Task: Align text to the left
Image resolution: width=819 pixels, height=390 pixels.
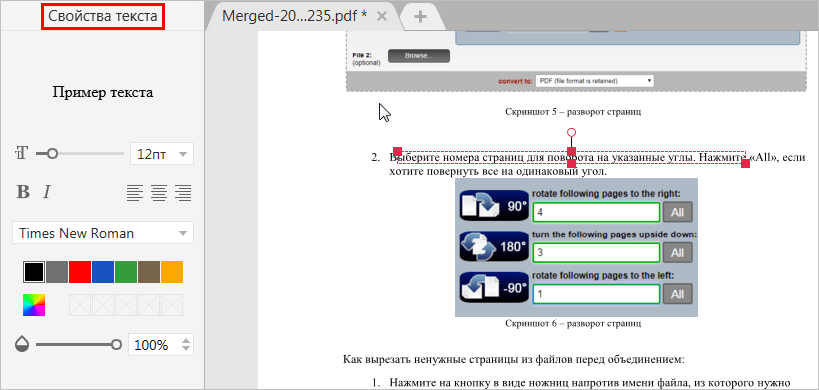Action: 135,193
